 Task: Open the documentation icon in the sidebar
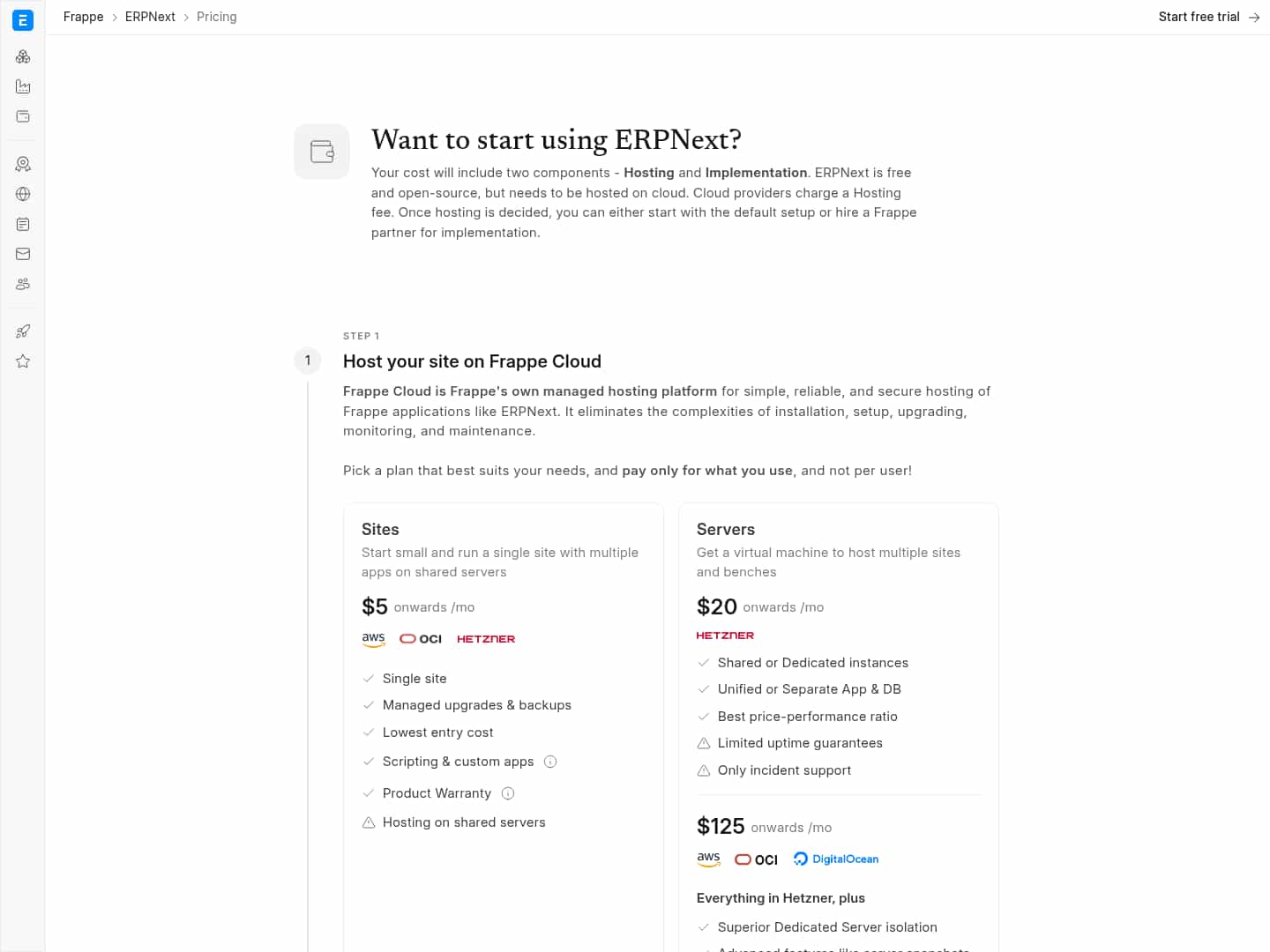tap(22, 224)
